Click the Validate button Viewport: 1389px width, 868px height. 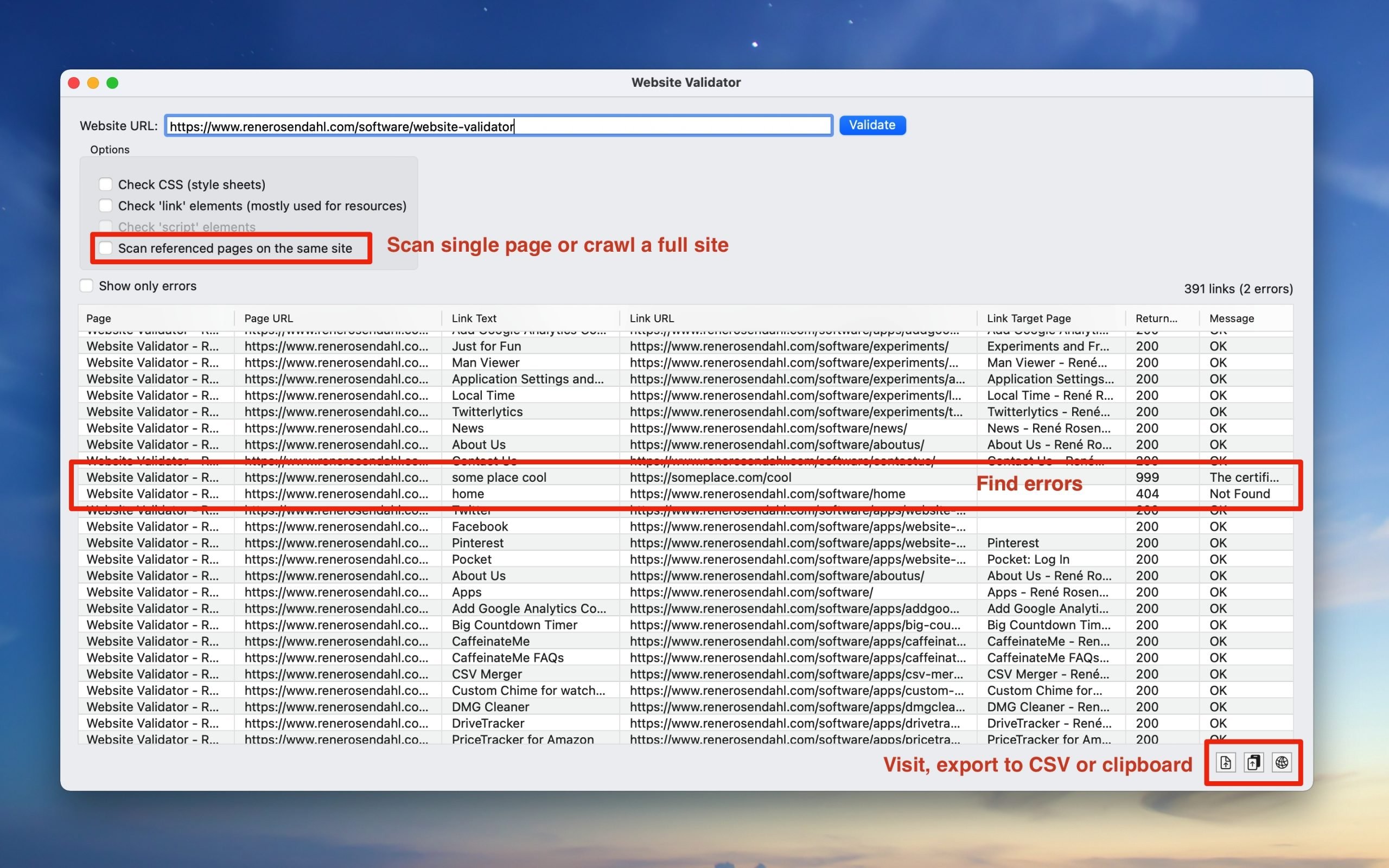[872, 125]
